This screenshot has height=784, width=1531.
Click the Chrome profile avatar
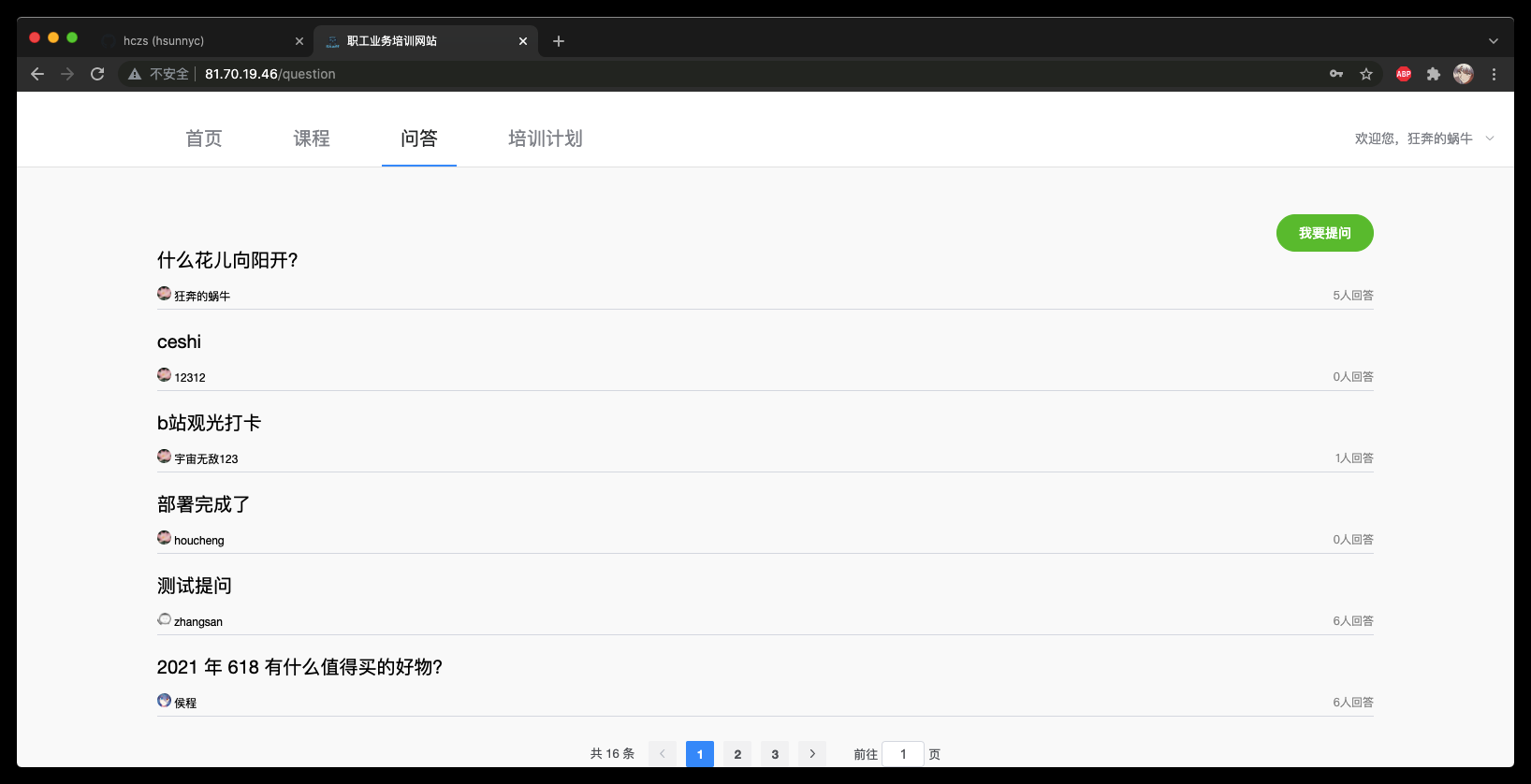[1463, 74]
